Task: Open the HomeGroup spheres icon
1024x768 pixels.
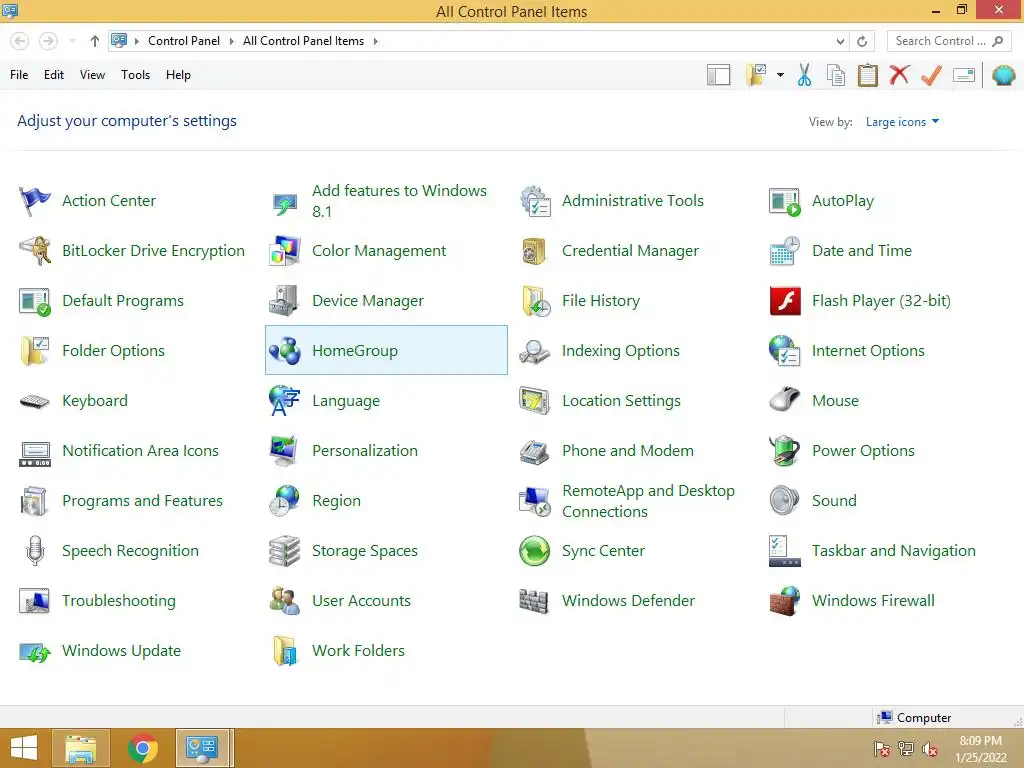Action: click(285, 351)
